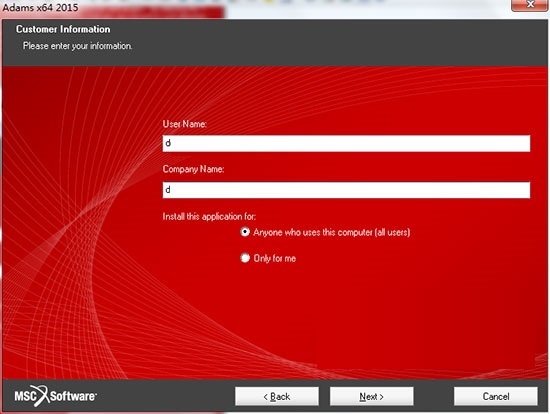Close the Adams x64 2015 installer window

[530, 5]
